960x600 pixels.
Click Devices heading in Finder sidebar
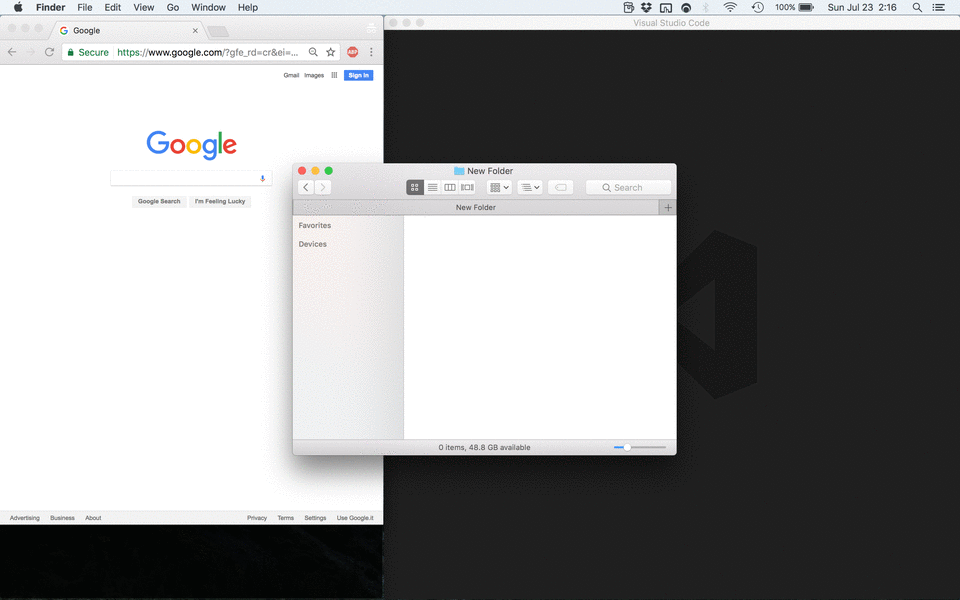point(312,244)
